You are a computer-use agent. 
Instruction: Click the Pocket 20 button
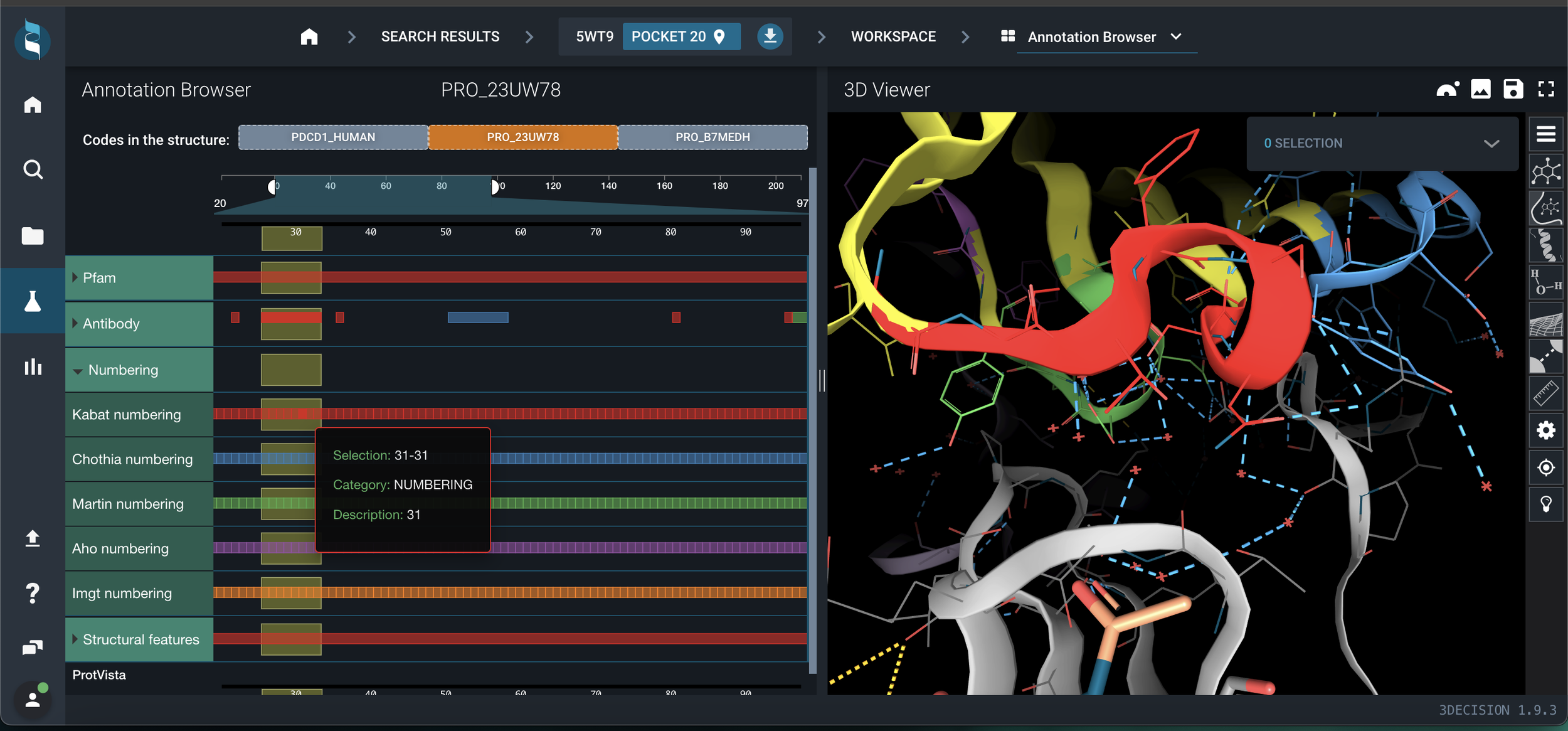pos(681,36)
